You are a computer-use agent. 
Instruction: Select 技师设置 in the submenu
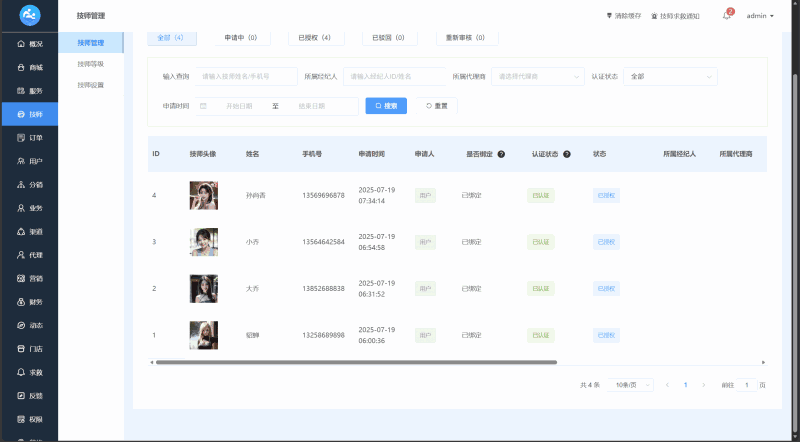click(x=91, y=85)
